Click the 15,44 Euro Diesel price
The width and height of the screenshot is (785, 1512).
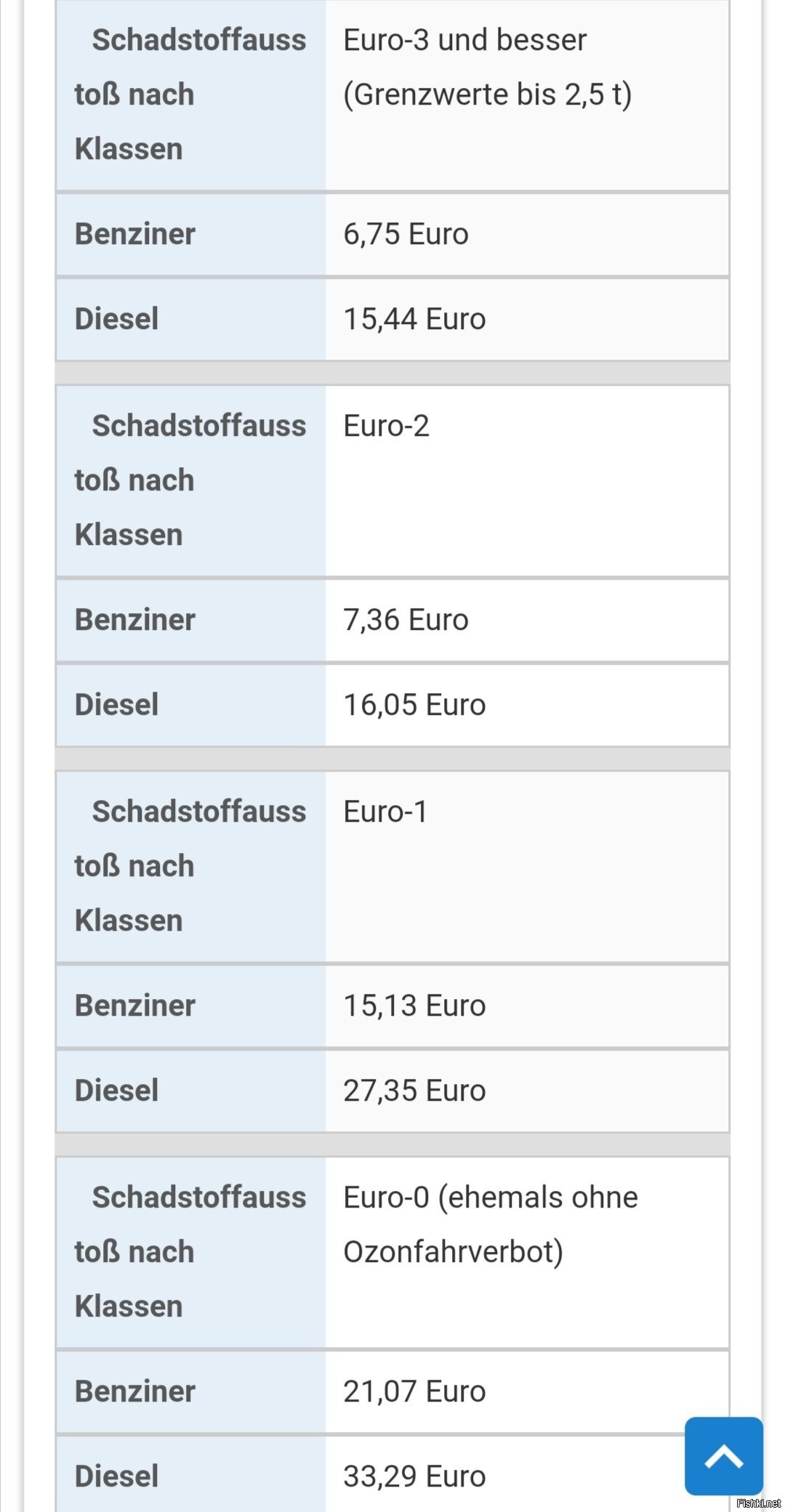coord(414,320)
